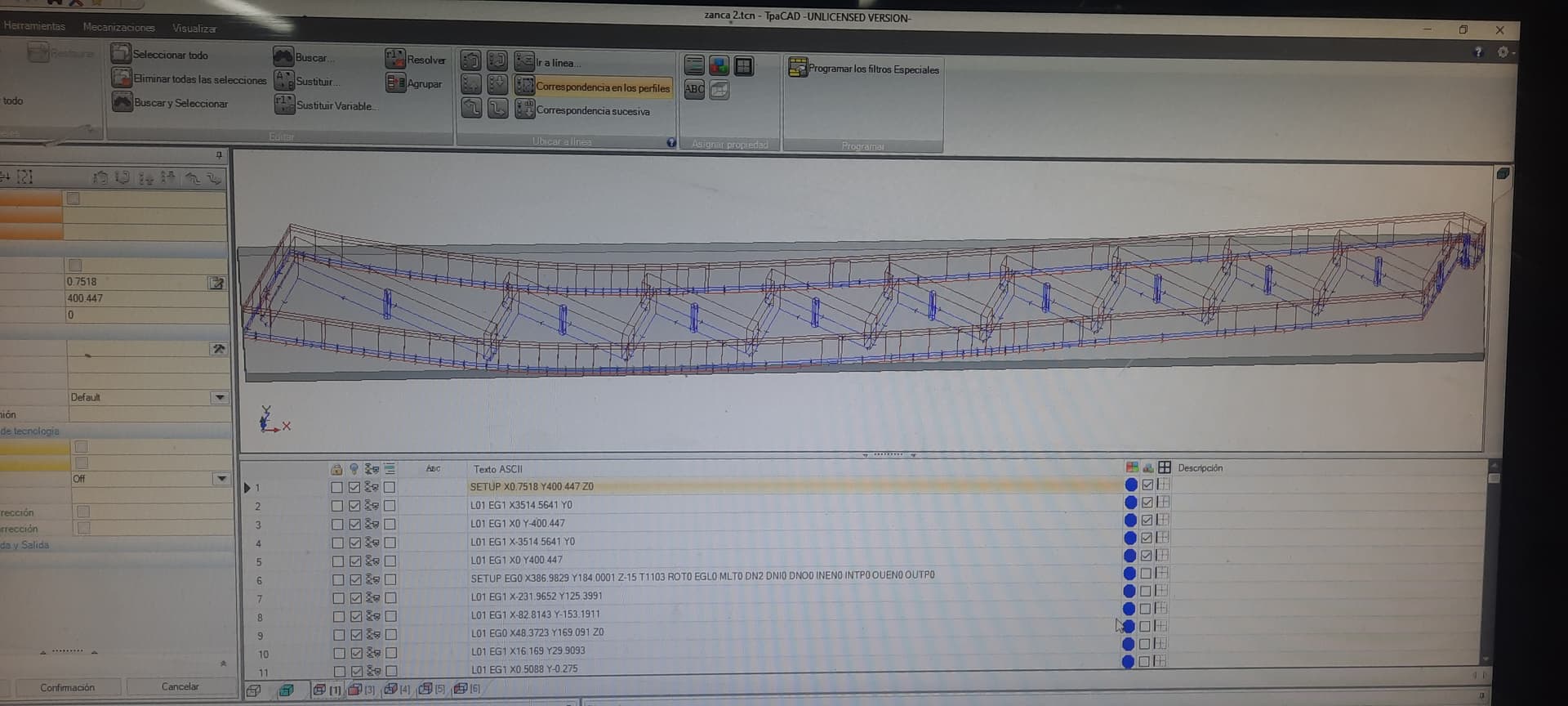This screenshot has width=1568, height=706.
Task: Toggle first checkbox in row 1
Action: 336,488
